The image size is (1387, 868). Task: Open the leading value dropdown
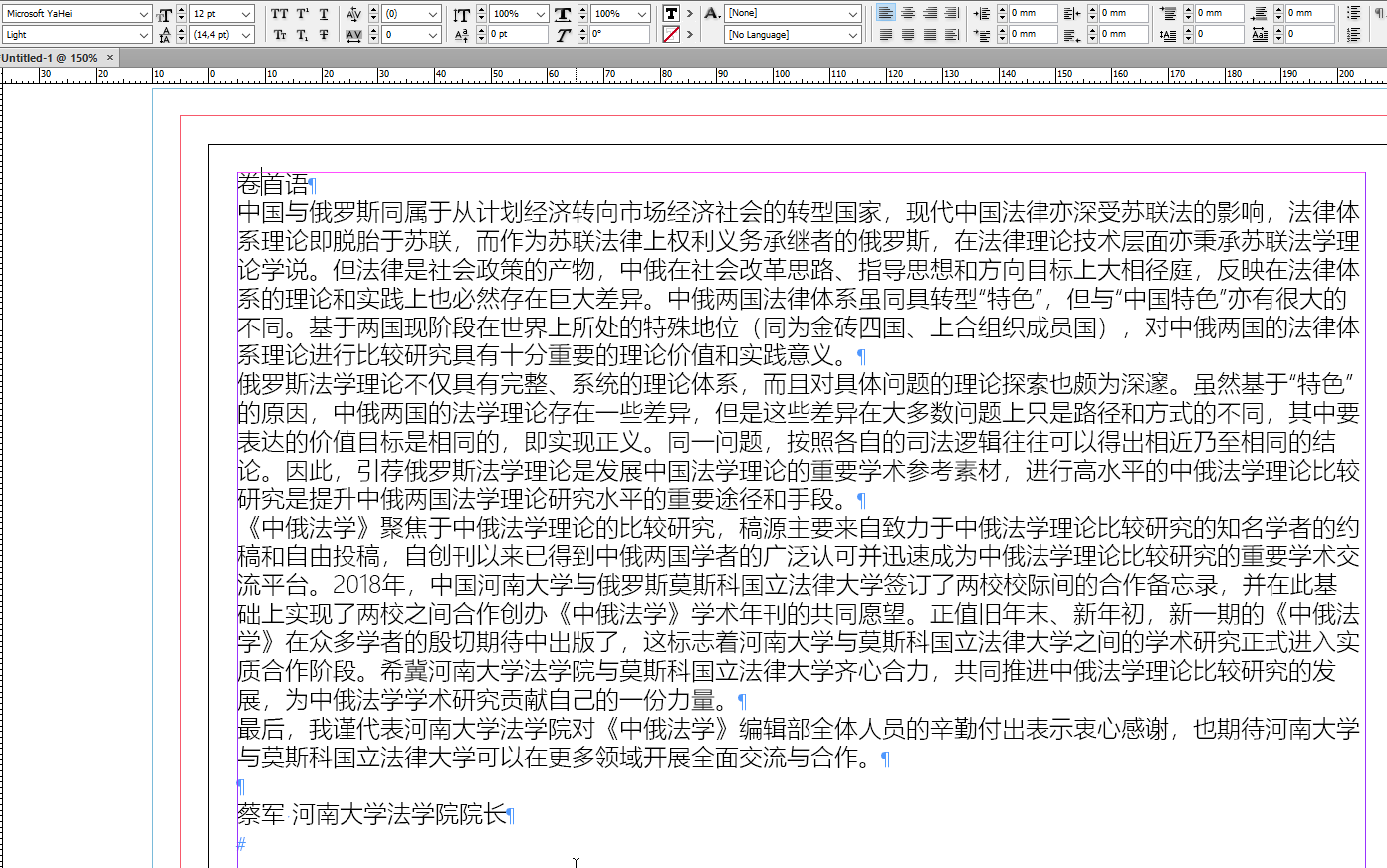click(246, 35)
